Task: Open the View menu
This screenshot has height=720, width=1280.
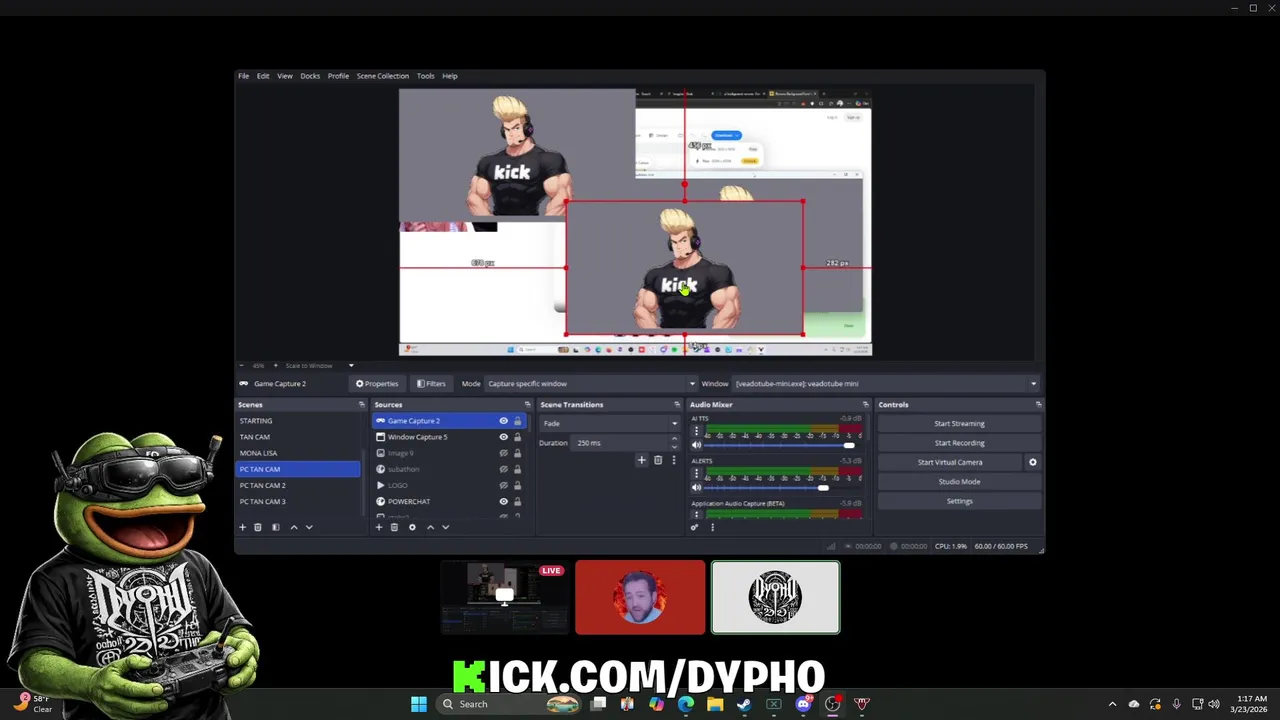Action: [285, 76]
